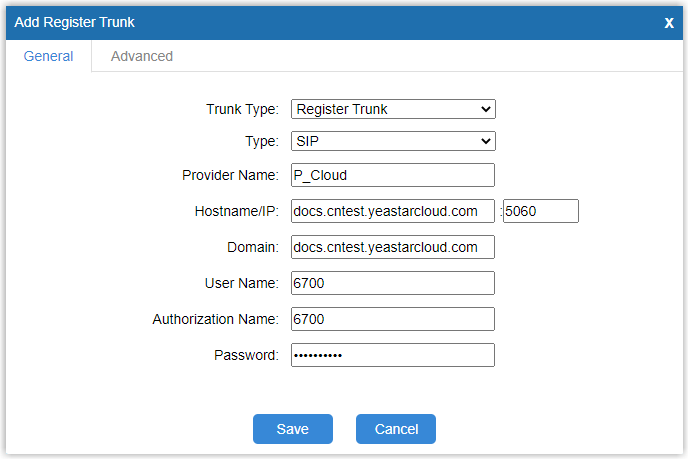Click the Authorization Name label
This screenshot has width=689, height=460.
215,319
